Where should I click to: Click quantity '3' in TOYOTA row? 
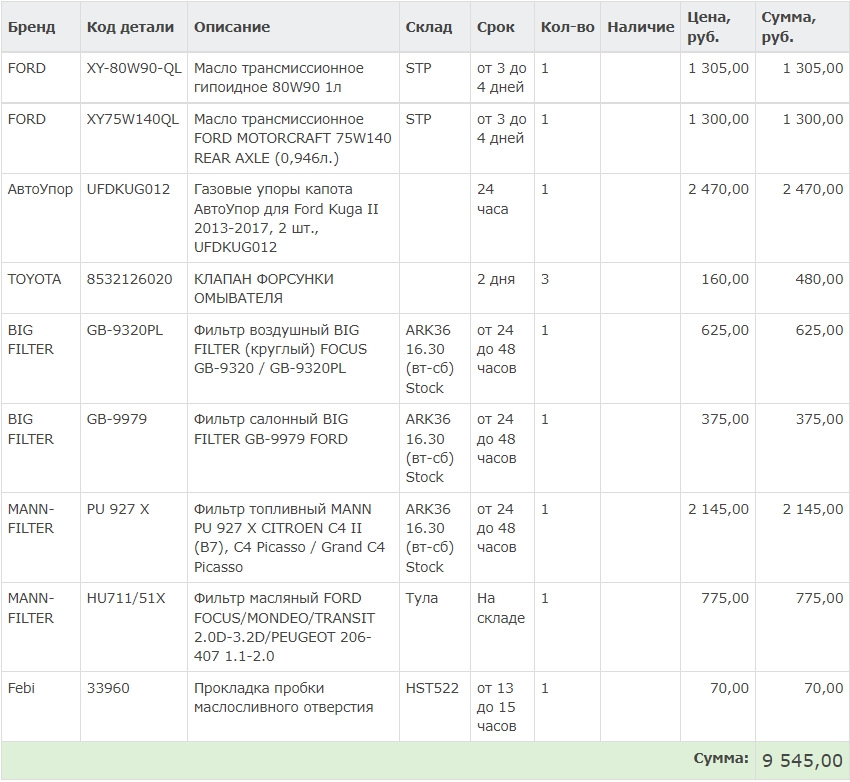point(545,279)
